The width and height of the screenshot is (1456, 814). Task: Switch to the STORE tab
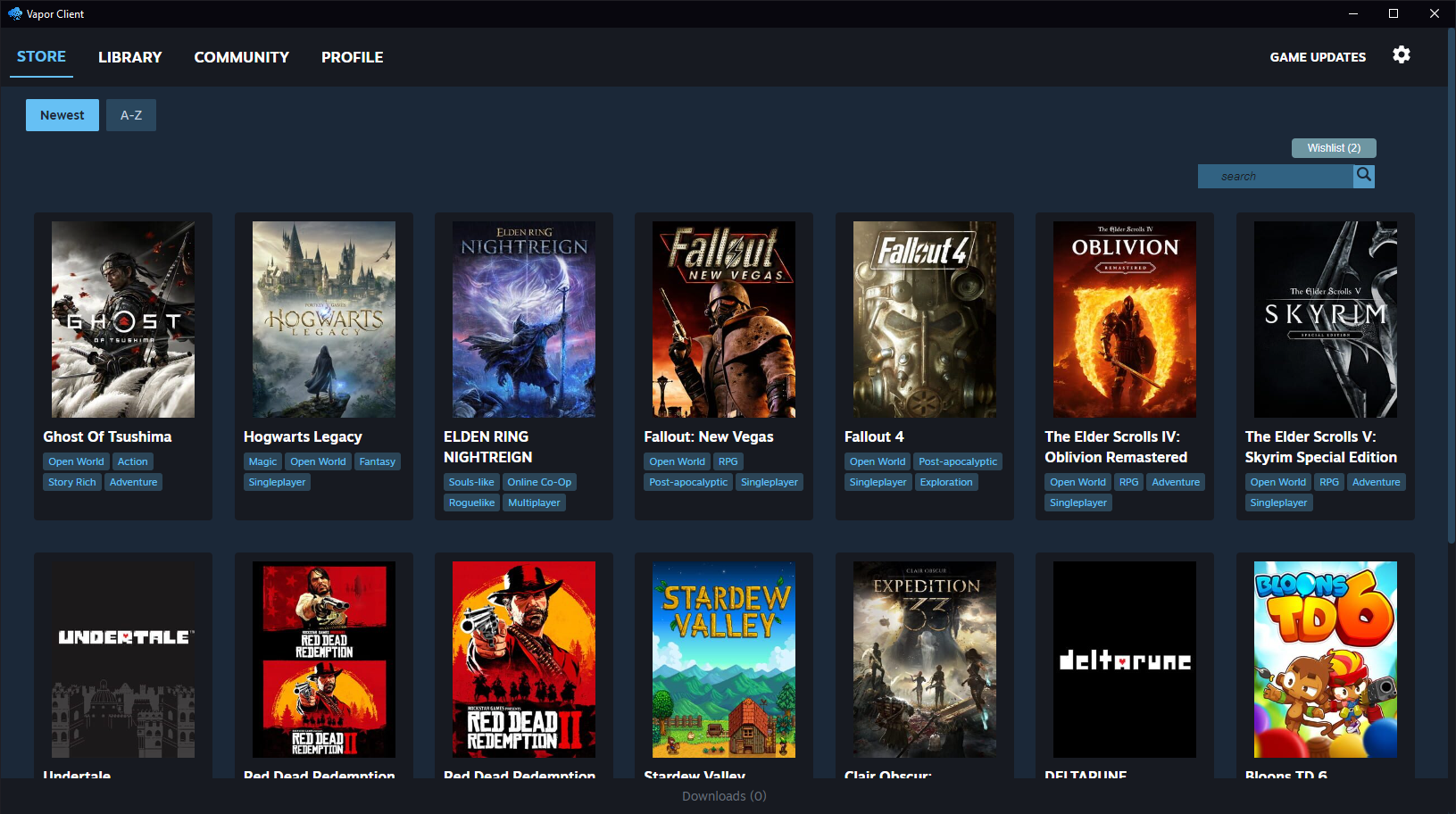point(41,56)
